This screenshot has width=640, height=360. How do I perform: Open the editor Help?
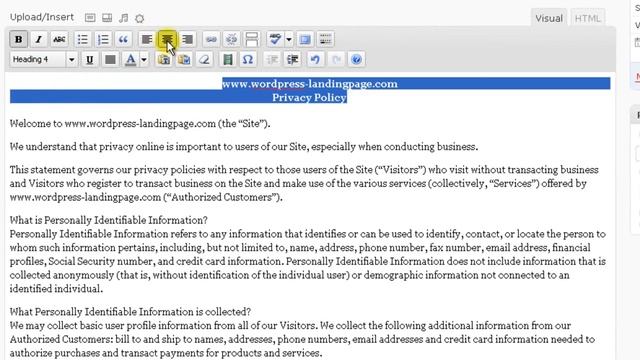356,60
